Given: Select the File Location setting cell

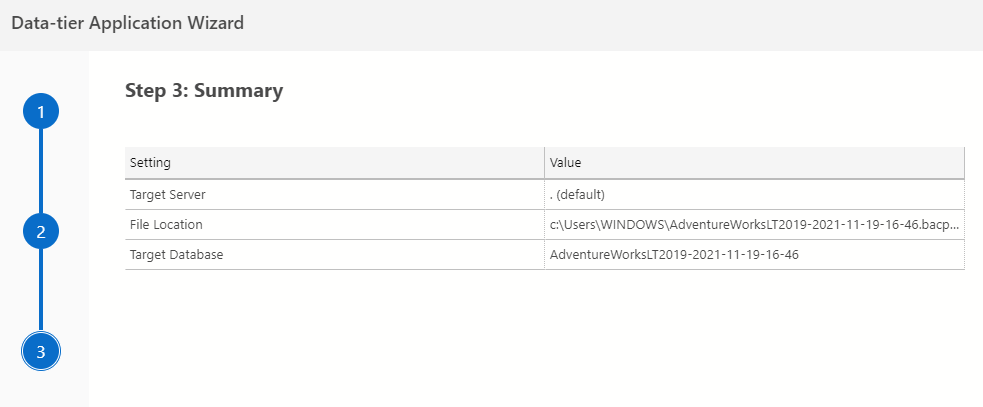Looking at the screenshot, I should click(166, 224).
